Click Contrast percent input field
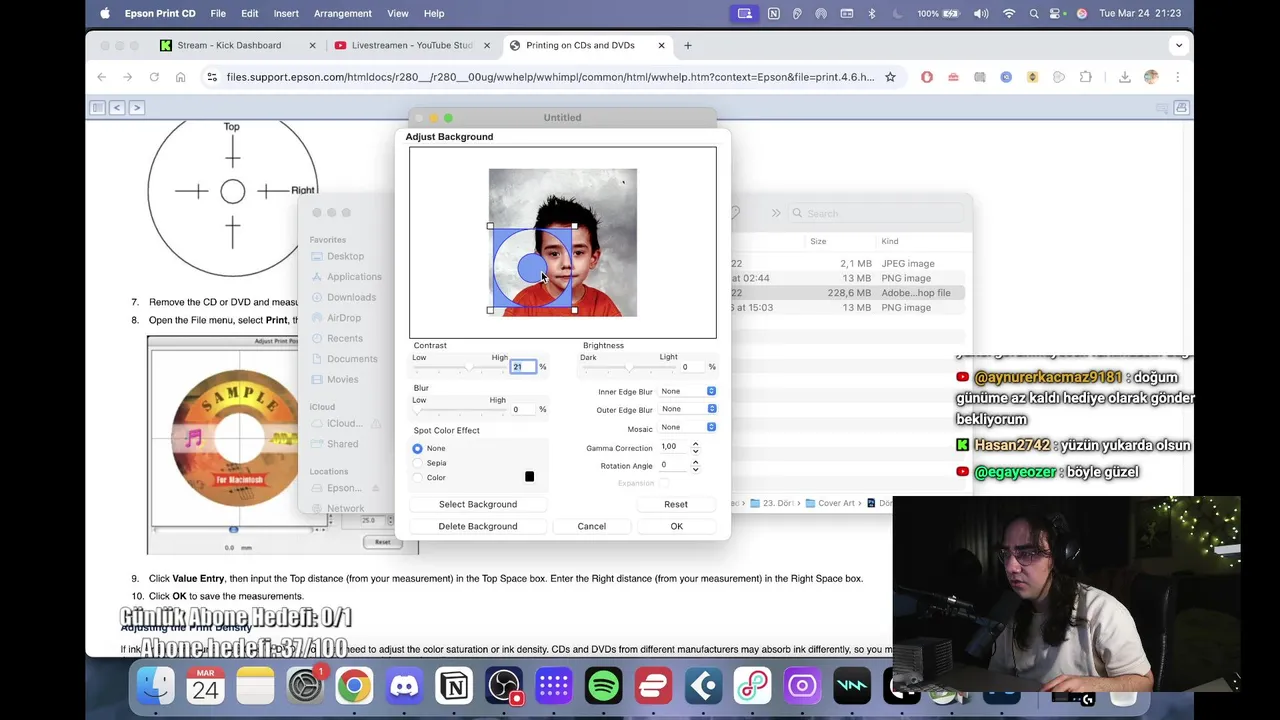Viewport: 1280px width, 720px height. (x=523, y=367)
